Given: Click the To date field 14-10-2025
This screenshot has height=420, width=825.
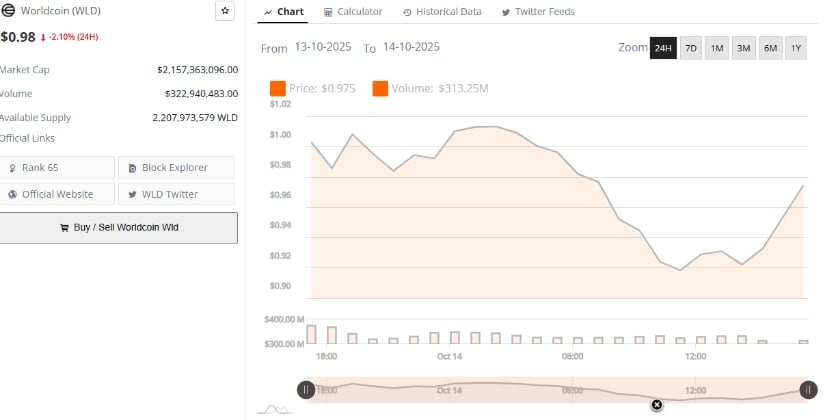Looking at the screenshot, I should pyautogui.click(x=411, y=48).
